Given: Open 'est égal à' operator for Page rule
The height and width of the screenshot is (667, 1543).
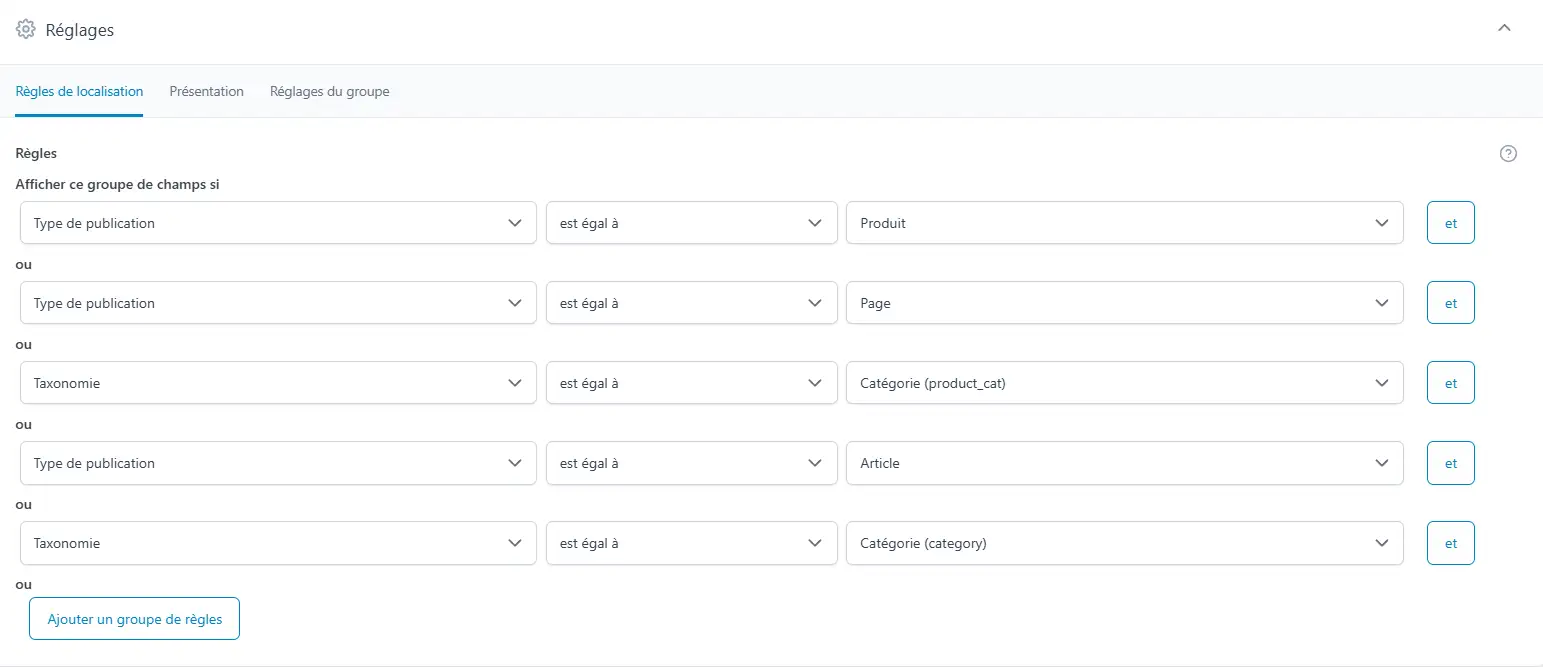Looking at the screenshot, I should [x=692, y=303].
